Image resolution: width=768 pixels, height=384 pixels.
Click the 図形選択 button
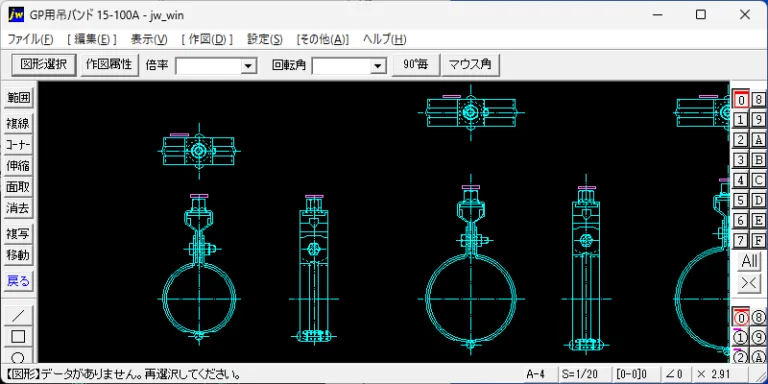coord(44,65)
